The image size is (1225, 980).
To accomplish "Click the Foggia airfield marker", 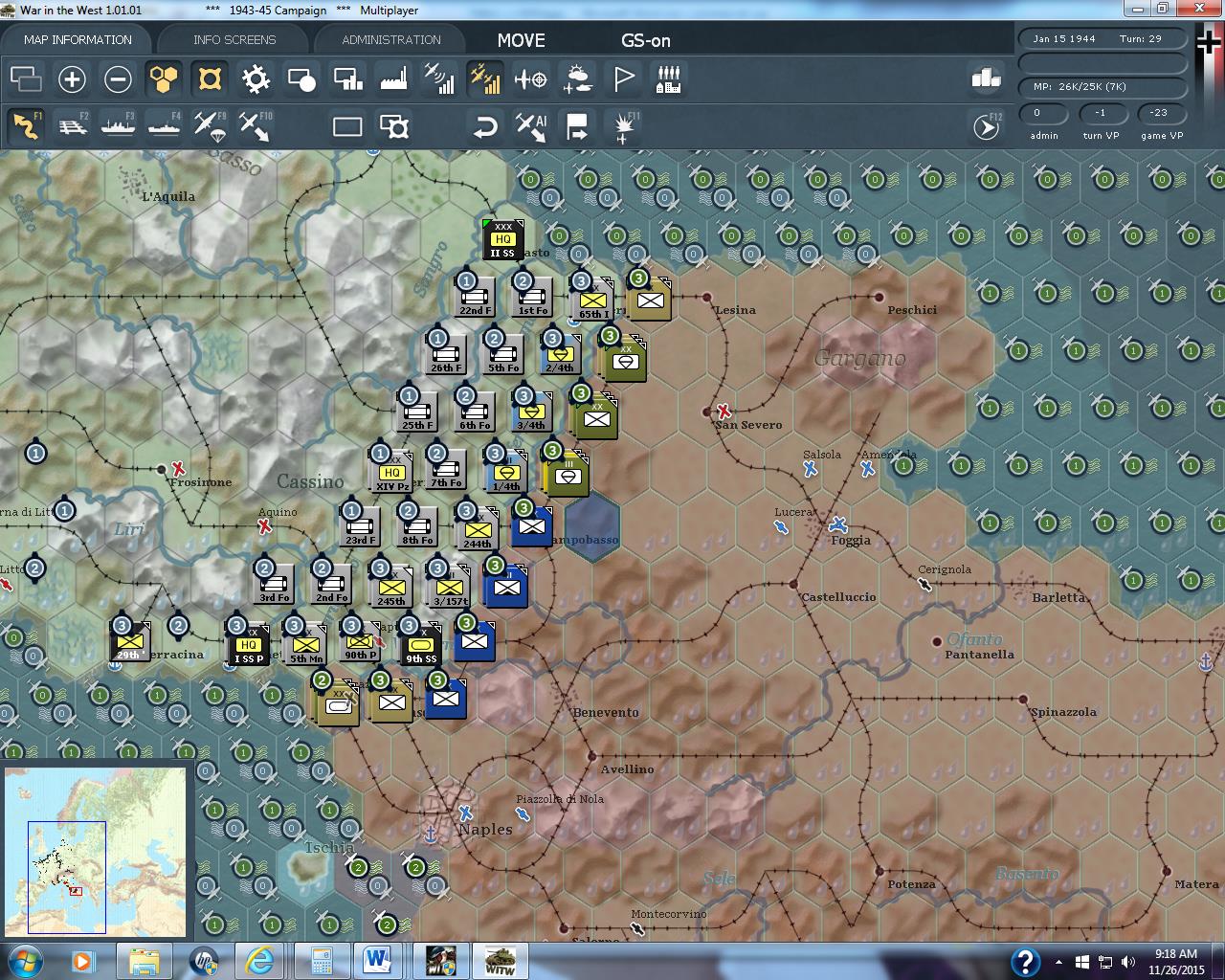I will pos(838,524).
